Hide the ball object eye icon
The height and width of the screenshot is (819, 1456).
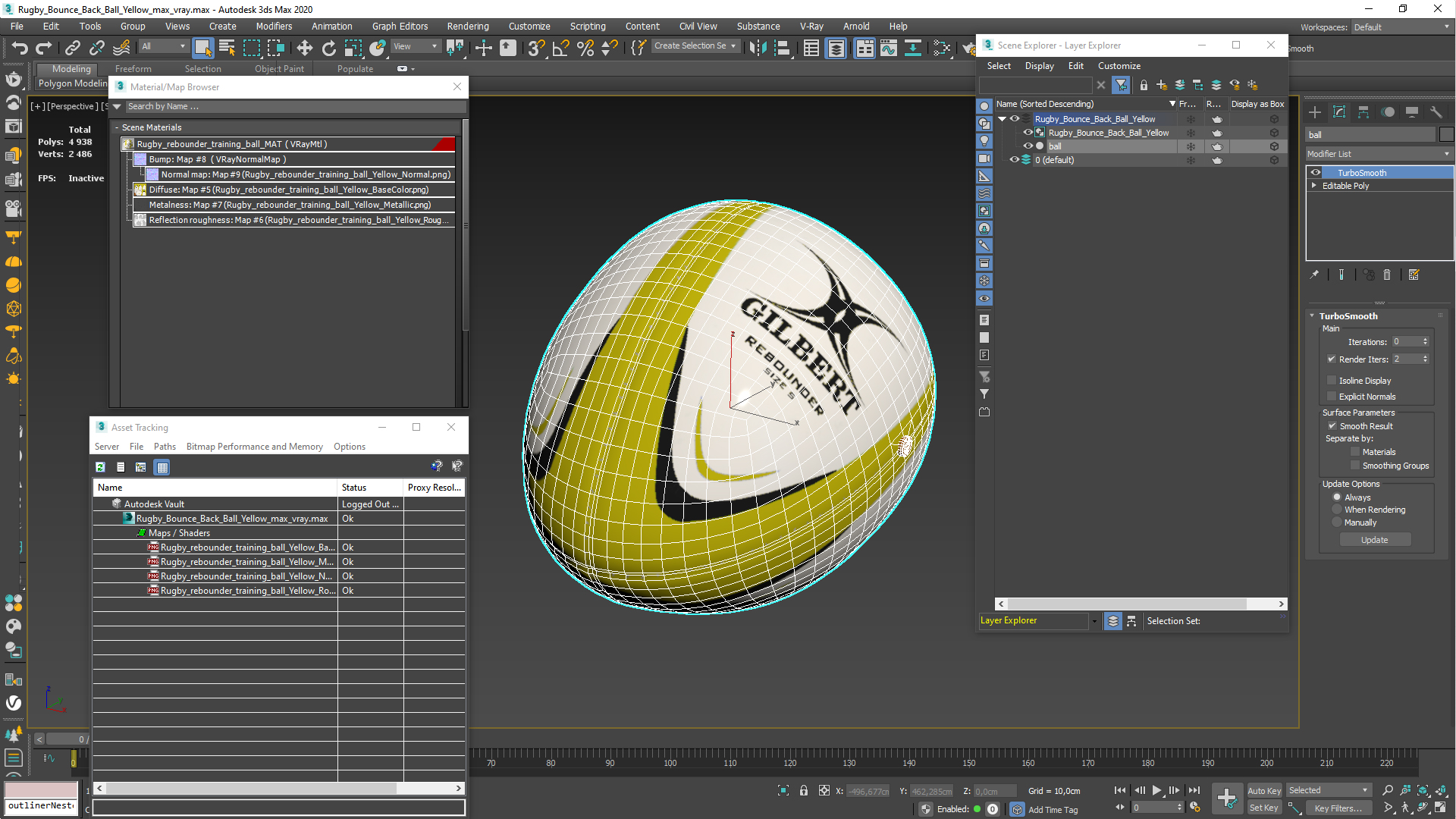coord(1028,146)
